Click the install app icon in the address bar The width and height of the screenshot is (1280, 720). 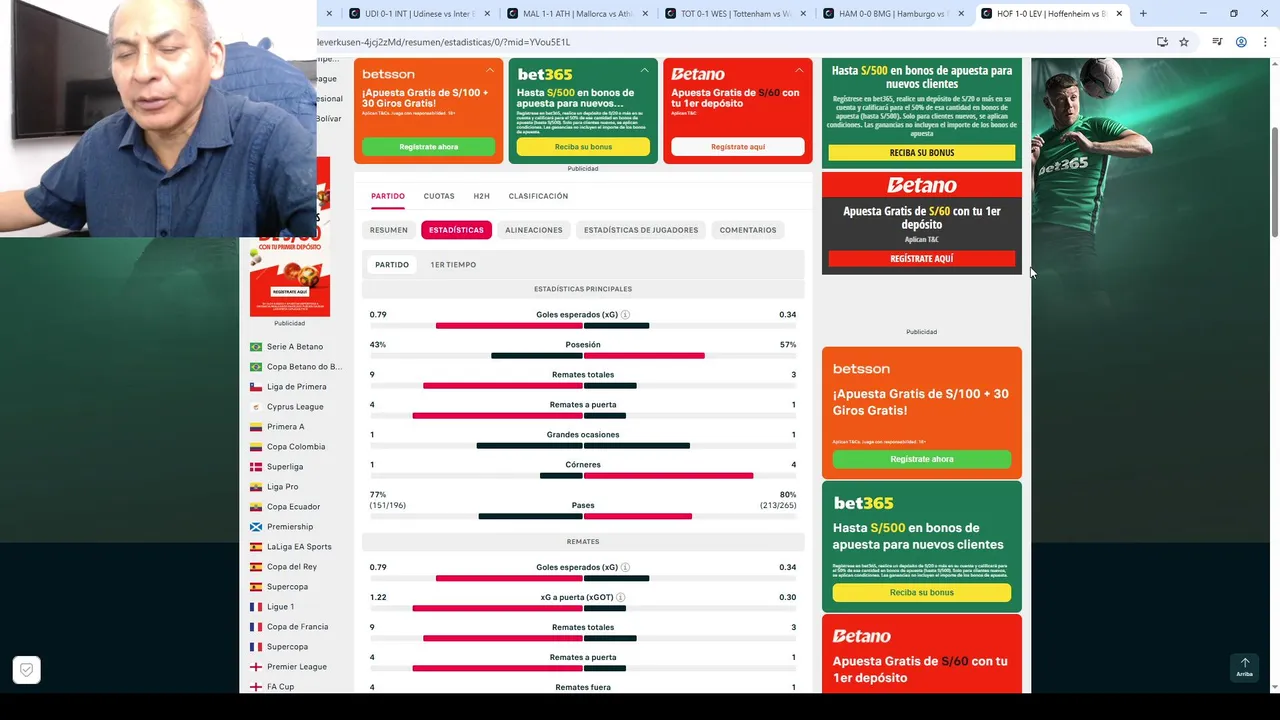[x=1162, y=42]
